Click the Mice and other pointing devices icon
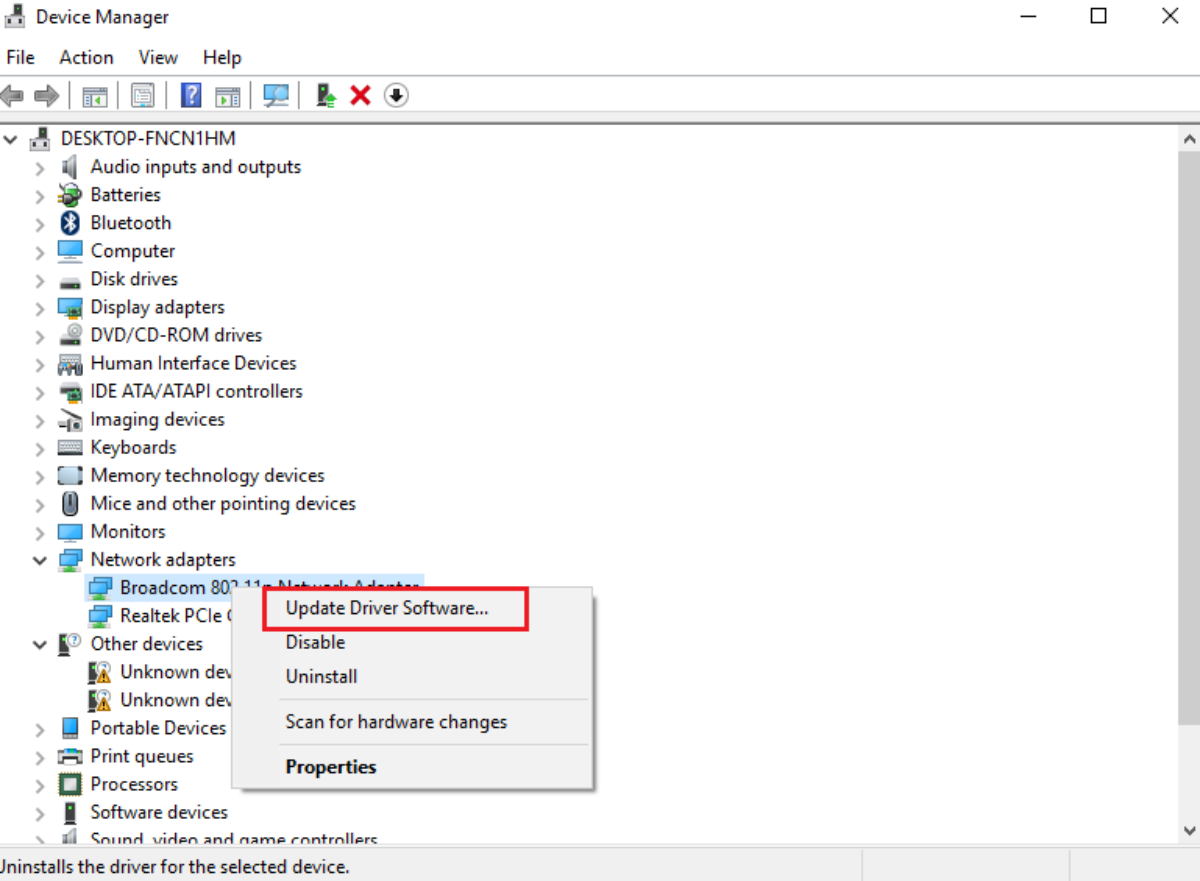Screen dimensions: 1200x881 pyautogui.click(x=70, y=503)
